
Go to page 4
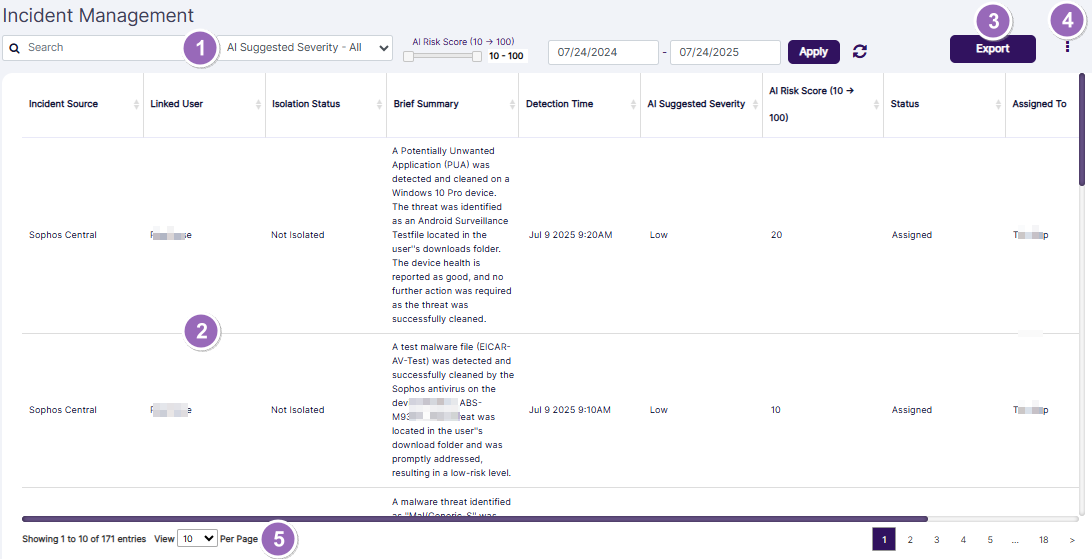click(x=963, y=540)
